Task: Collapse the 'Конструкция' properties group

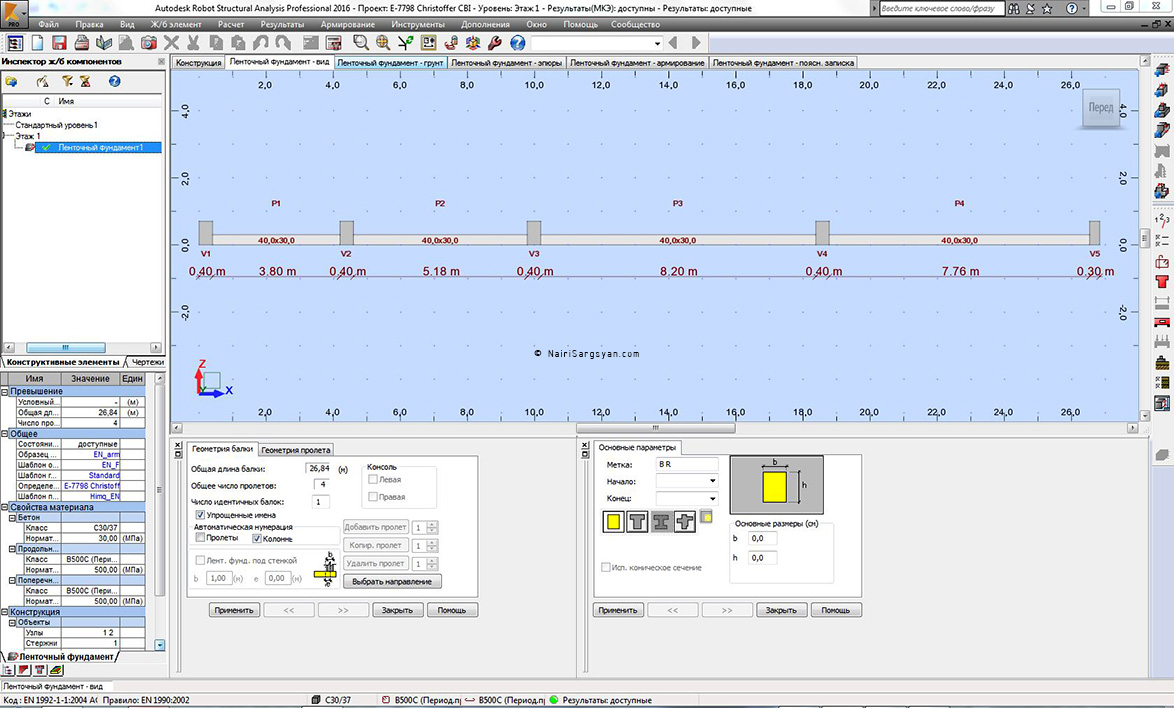Action: (x=4, y=611)
